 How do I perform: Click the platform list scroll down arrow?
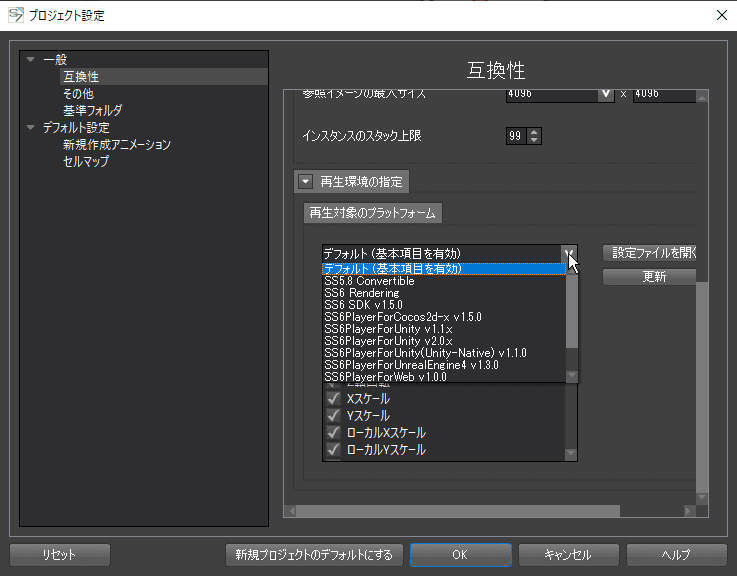pos(572,375)
